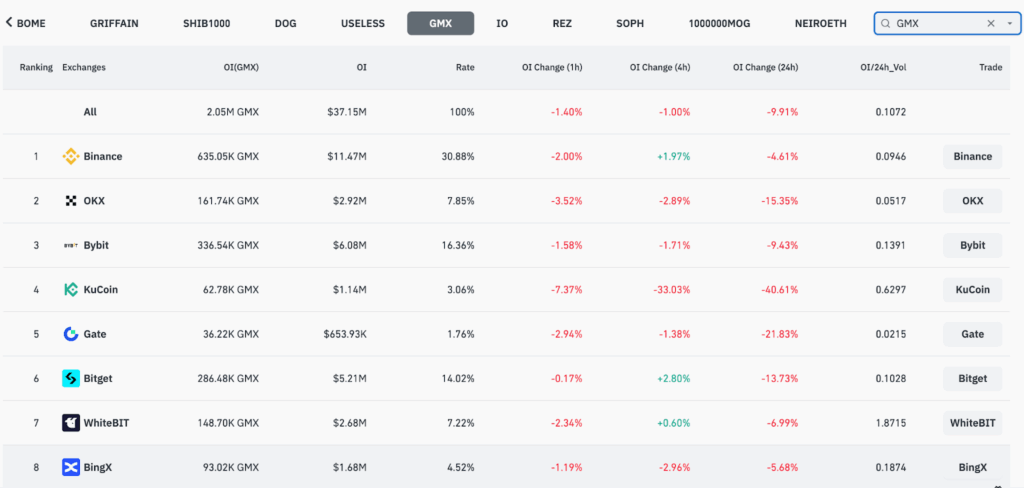Click the Exchanges column header
1024x488 pixels.
[x=84, y=67]
